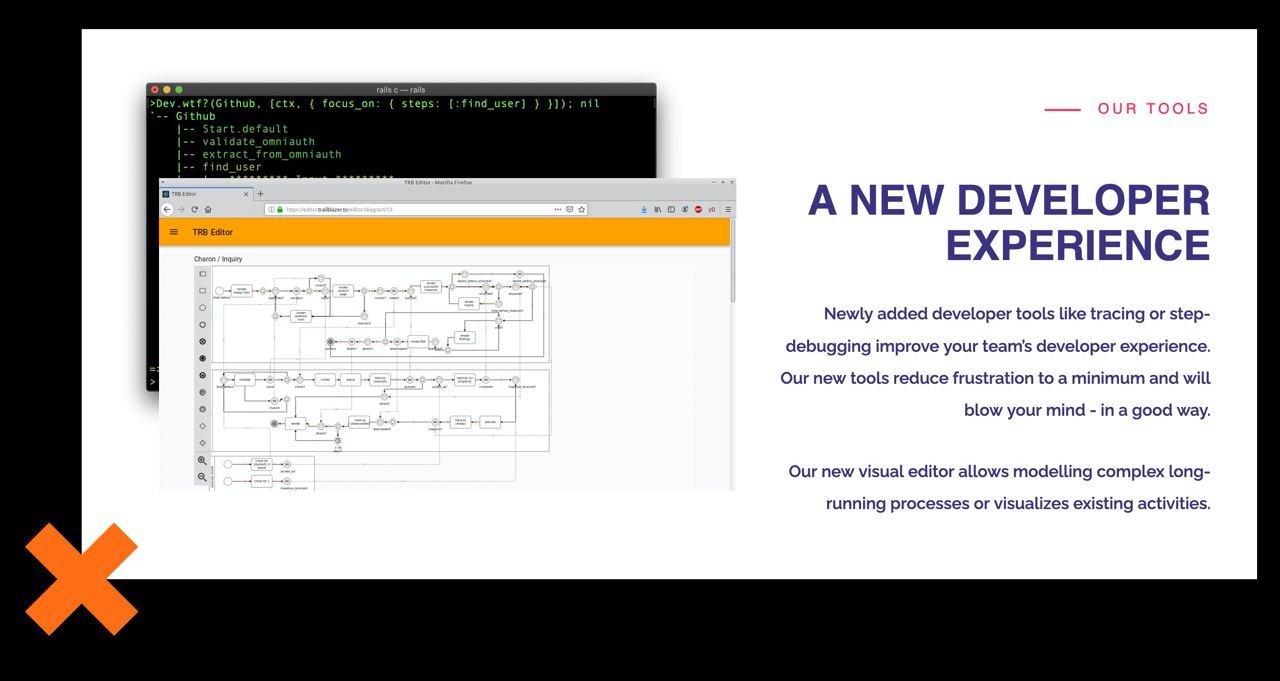1280x681 pixels.
Task: Click Firefox back arrow button
Action: [167, 209]
